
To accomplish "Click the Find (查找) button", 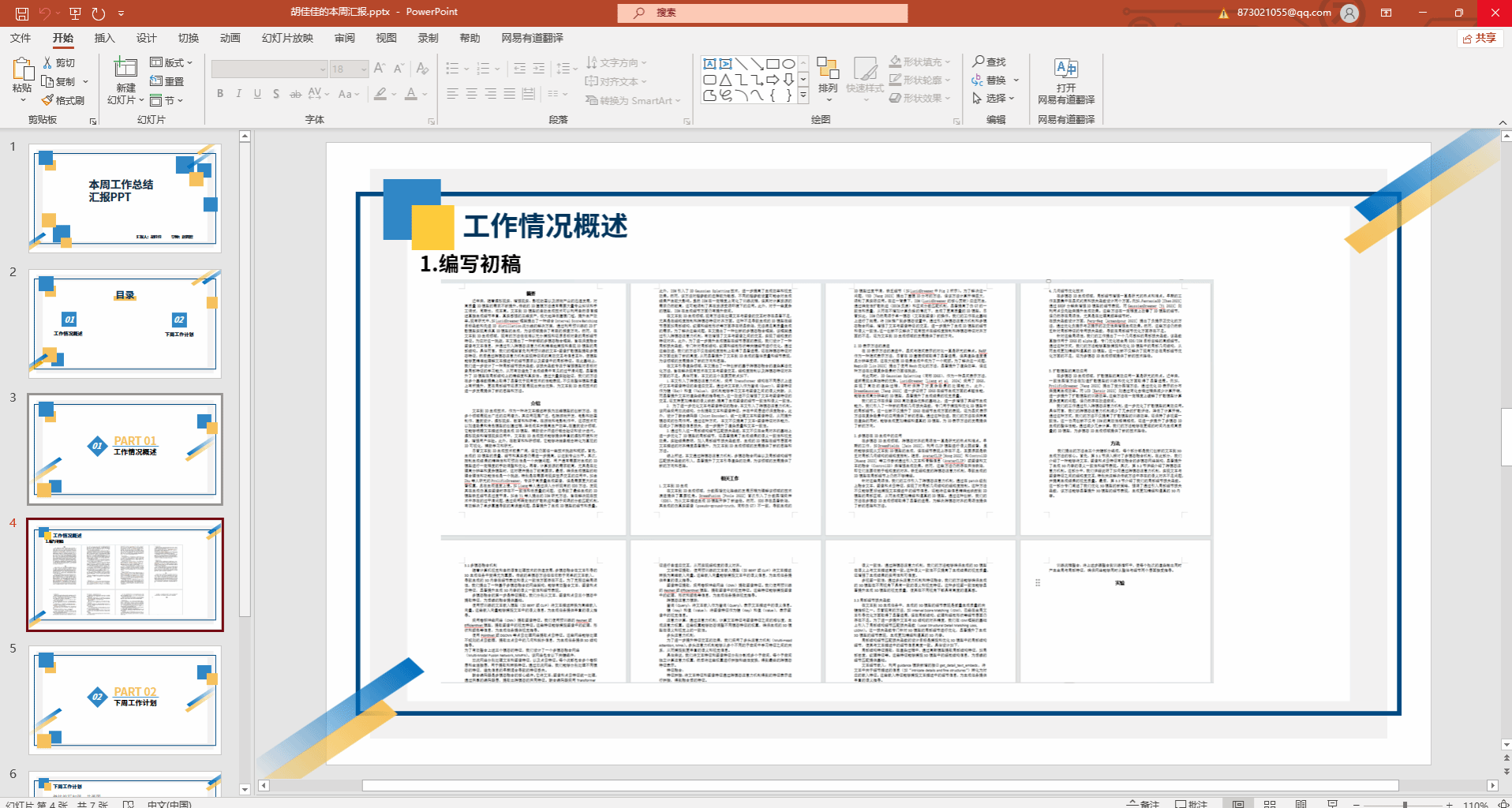I will point(990,62).
